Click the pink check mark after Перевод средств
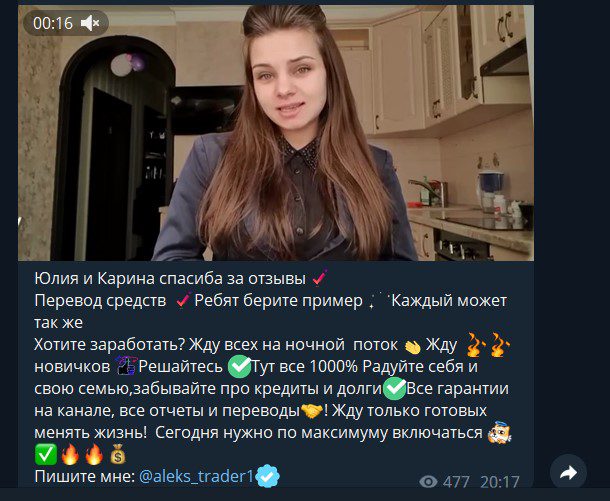This screenshot has height=501, width=610. coord(182,300)
